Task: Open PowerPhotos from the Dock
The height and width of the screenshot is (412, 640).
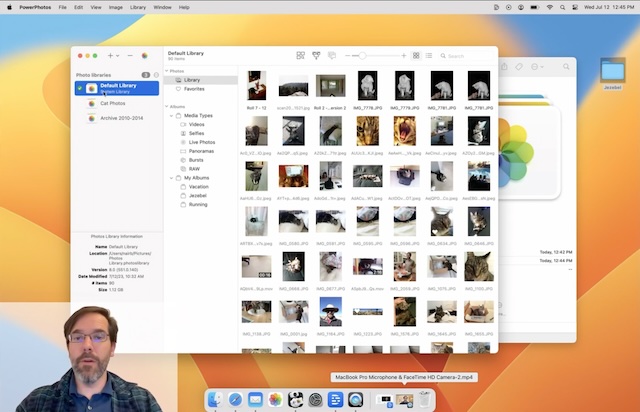Action: pos(295,399)
